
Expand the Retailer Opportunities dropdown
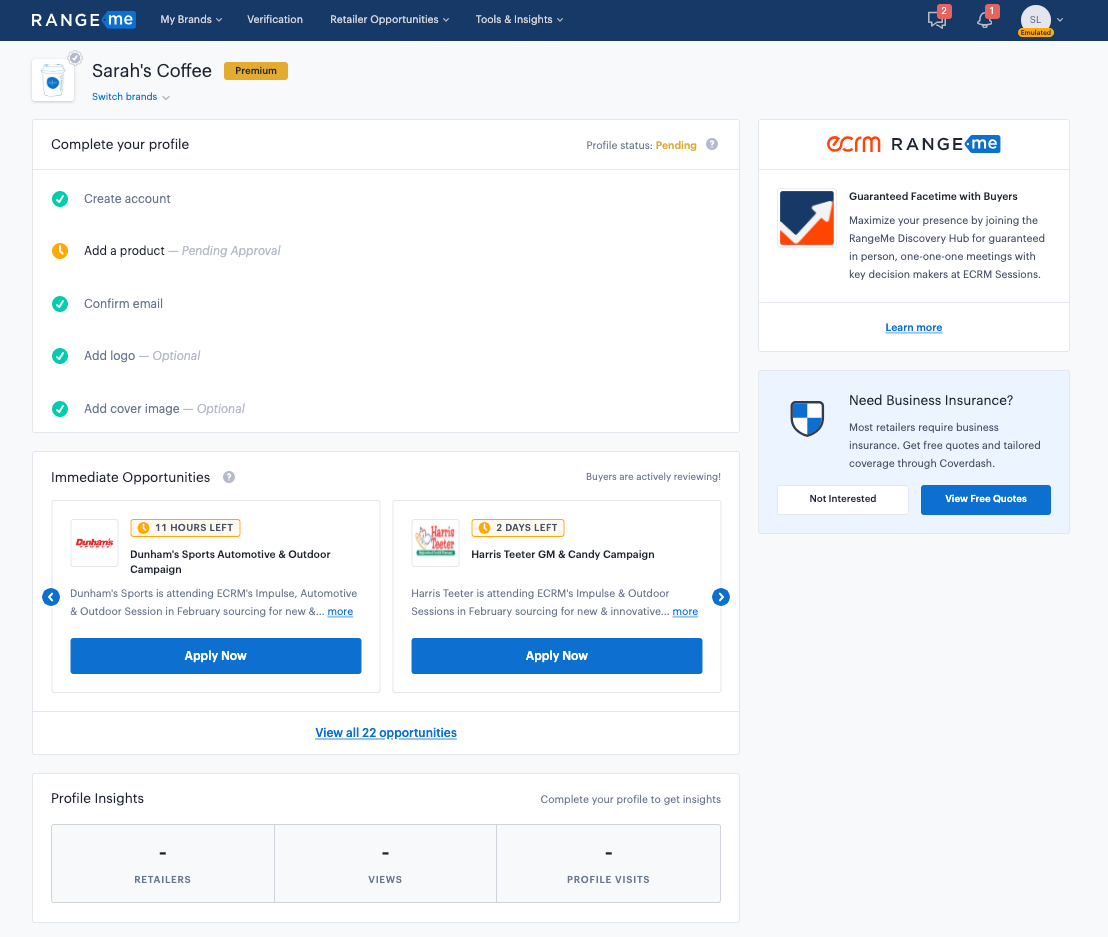point(389,19)
